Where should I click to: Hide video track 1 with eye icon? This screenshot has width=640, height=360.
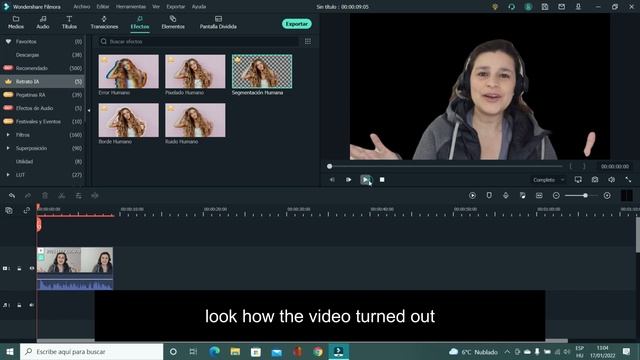(x=32, y=269)
